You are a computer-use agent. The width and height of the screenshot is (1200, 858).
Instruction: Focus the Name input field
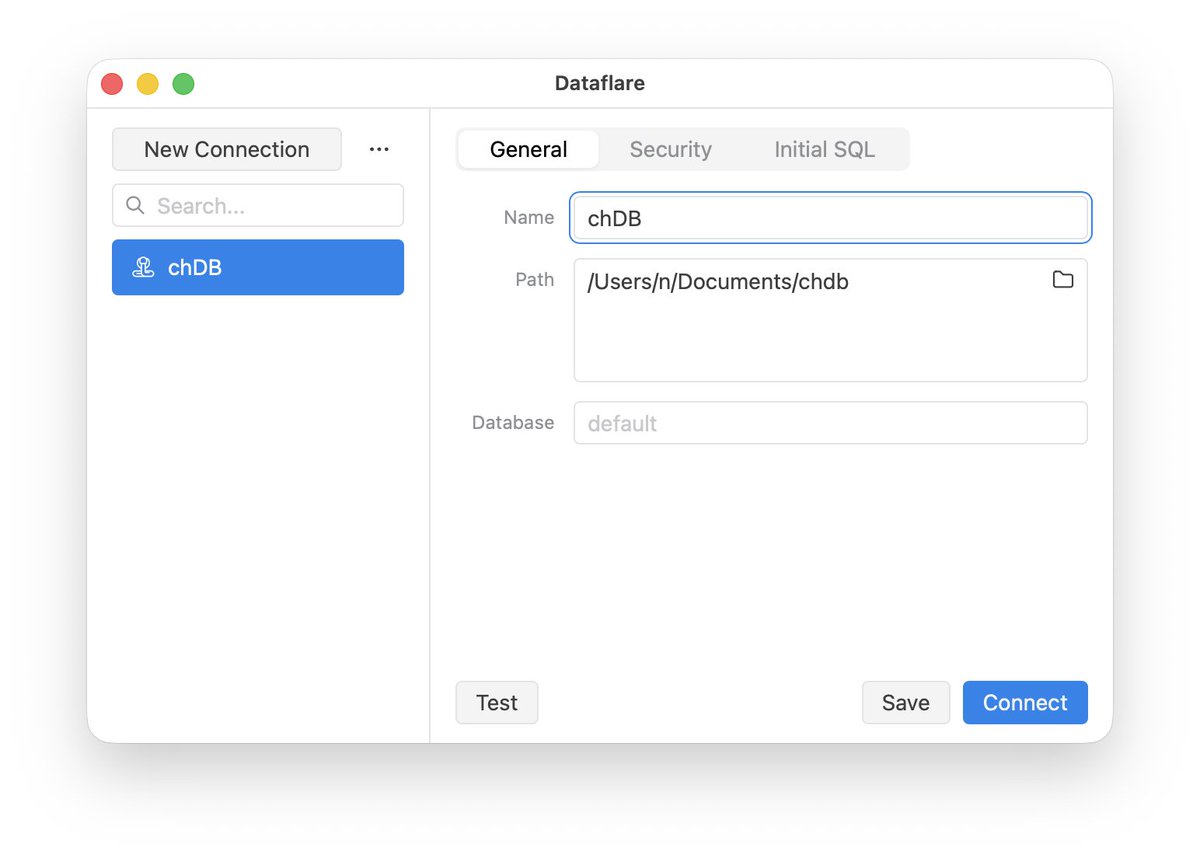(831, 218)
